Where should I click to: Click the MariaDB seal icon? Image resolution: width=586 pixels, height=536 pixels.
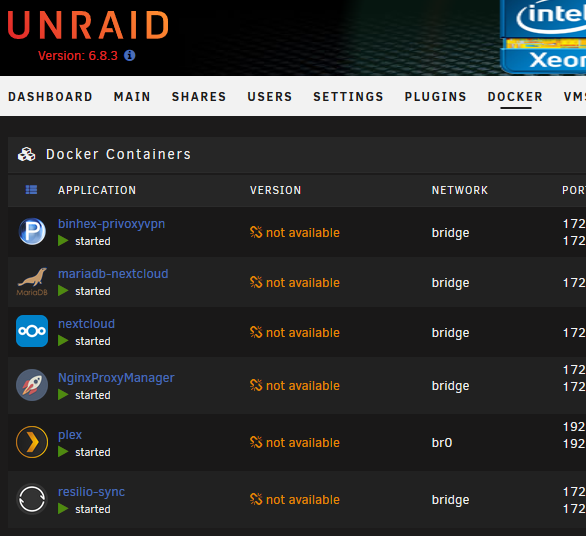tap(32, 282)
